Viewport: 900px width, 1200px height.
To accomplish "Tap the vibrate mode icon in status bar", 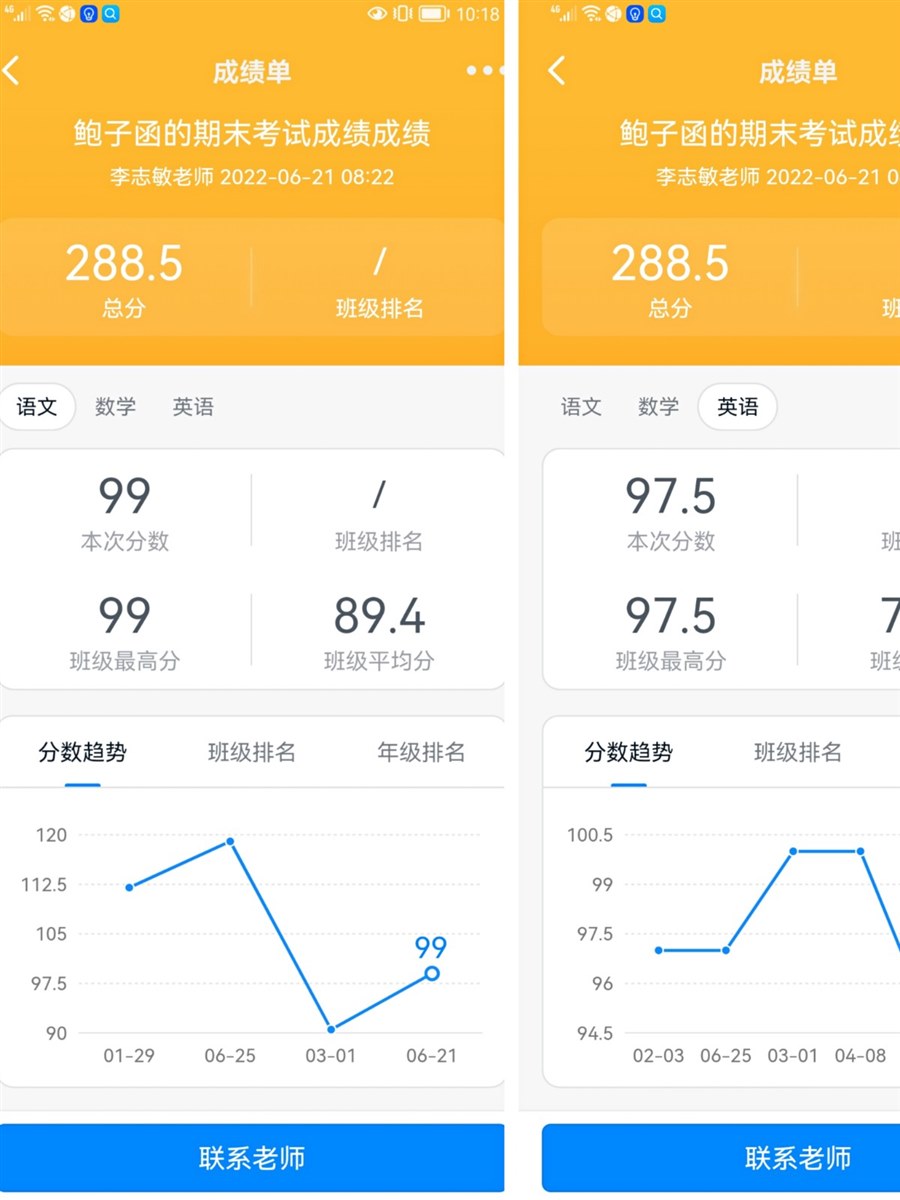I will [403, 14].
